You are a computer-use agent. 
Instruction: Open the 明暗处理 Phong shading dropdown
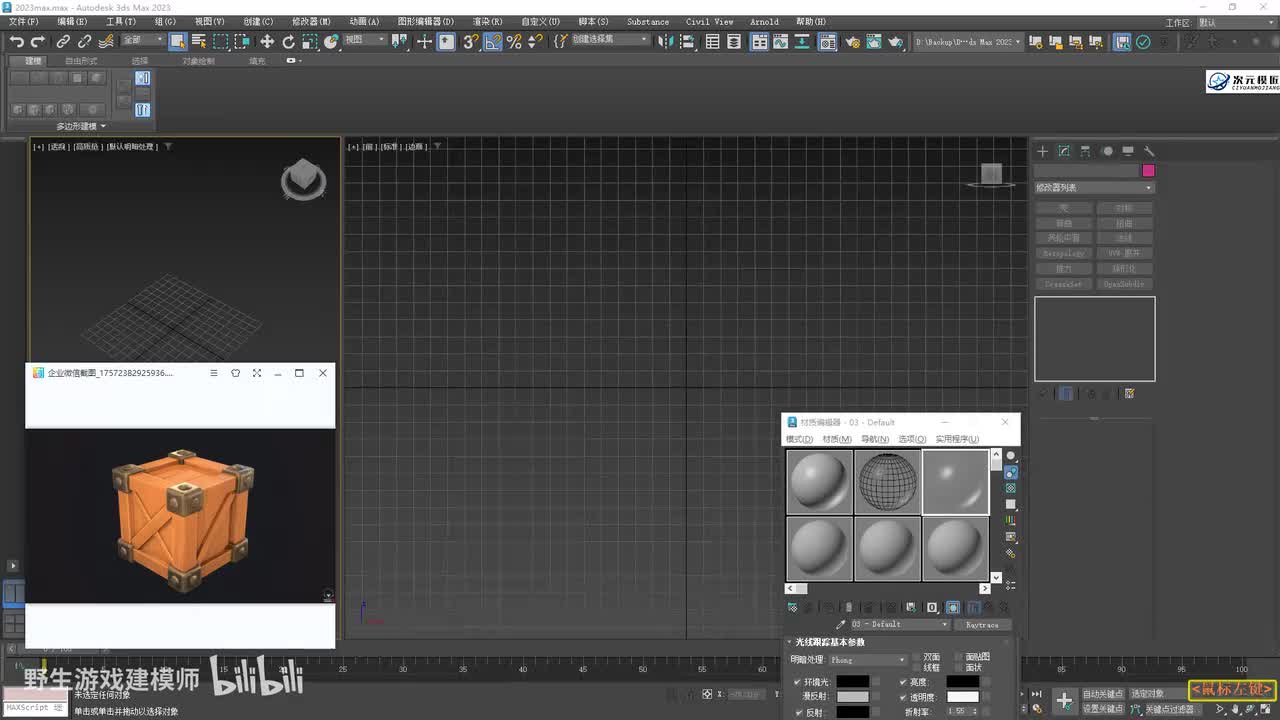[868, 660]
